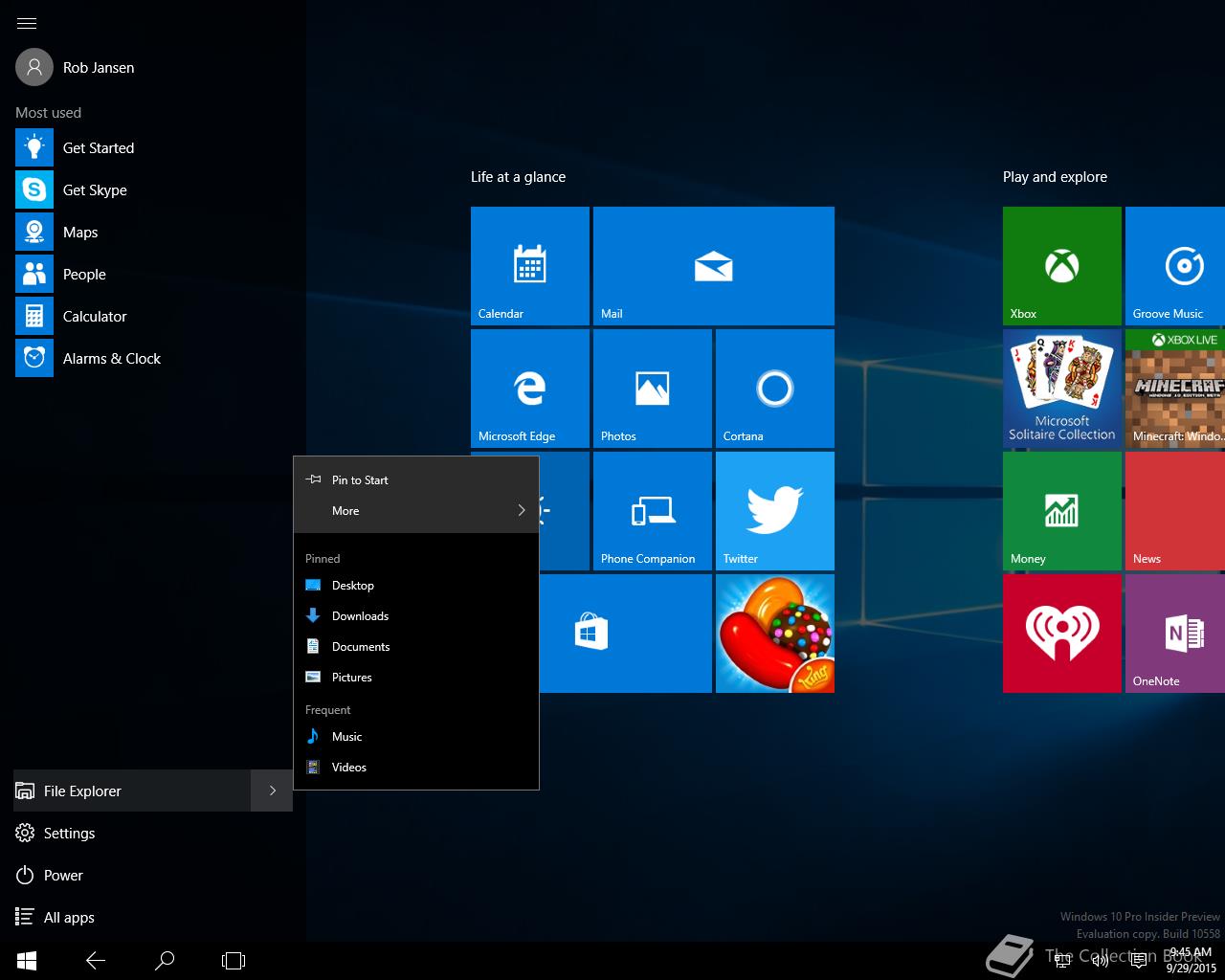Open the Store tile
Image resolution: width=1225 pixels, height=980 pixels.
coord(626,634)
